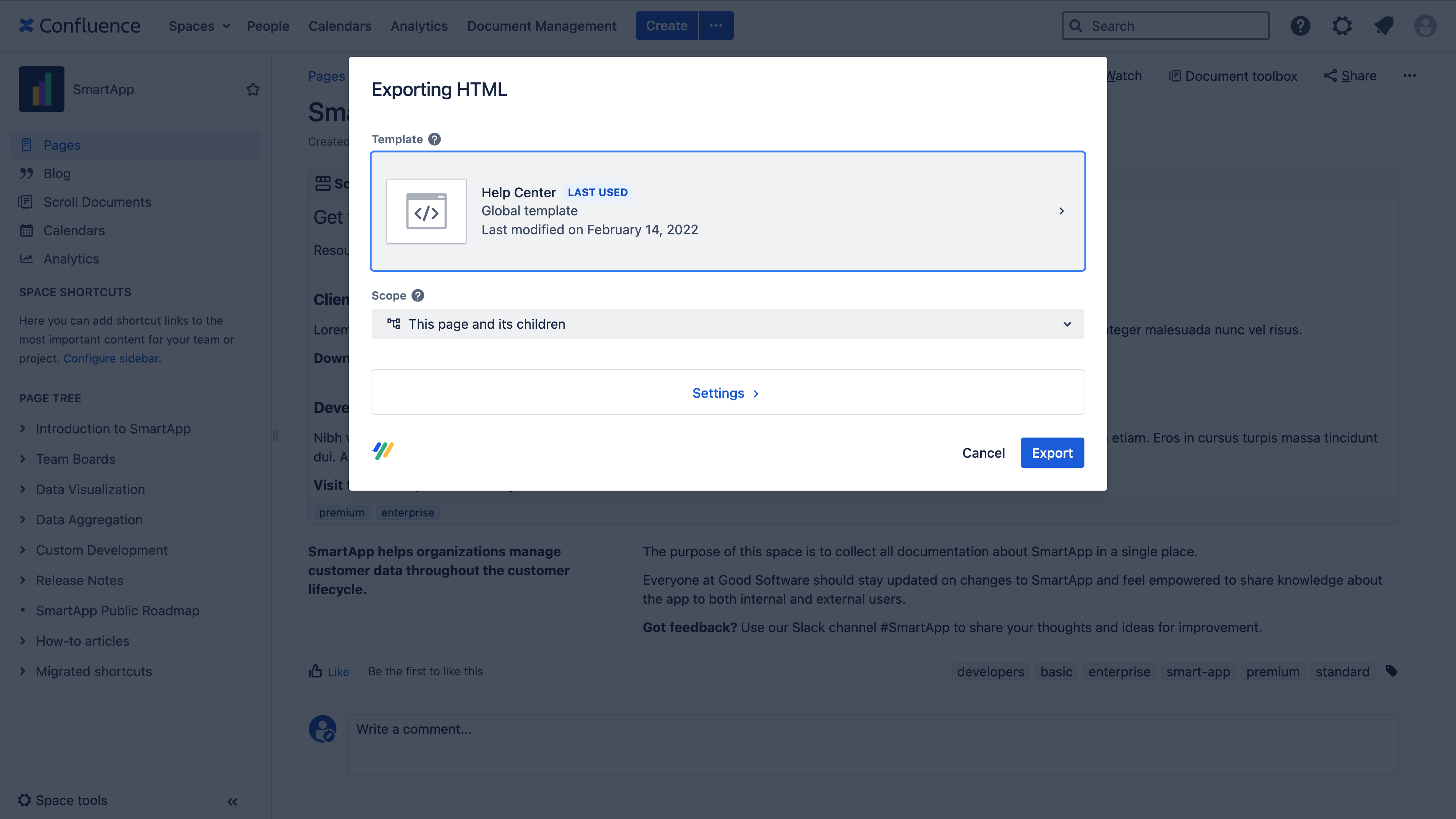Viewport: 1456px width, 819px height.
Task: Toggle the SmartApp favorite star
Action: click(253, 89)
